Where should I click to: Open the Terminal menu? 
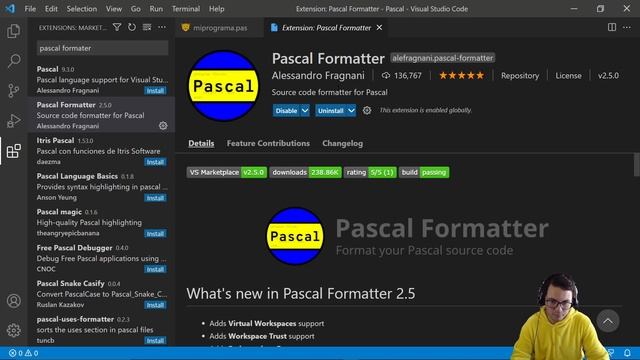186,9
